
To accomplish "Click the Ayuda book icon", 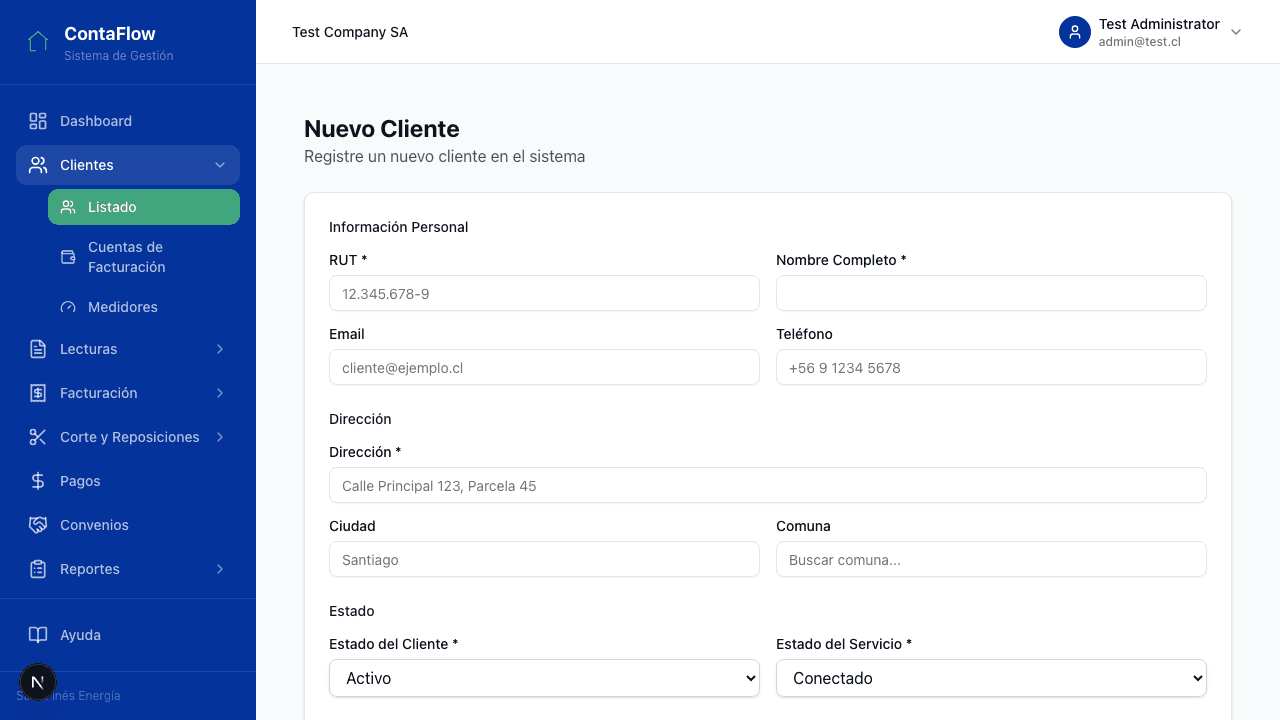I will click(x=38, y=635).
